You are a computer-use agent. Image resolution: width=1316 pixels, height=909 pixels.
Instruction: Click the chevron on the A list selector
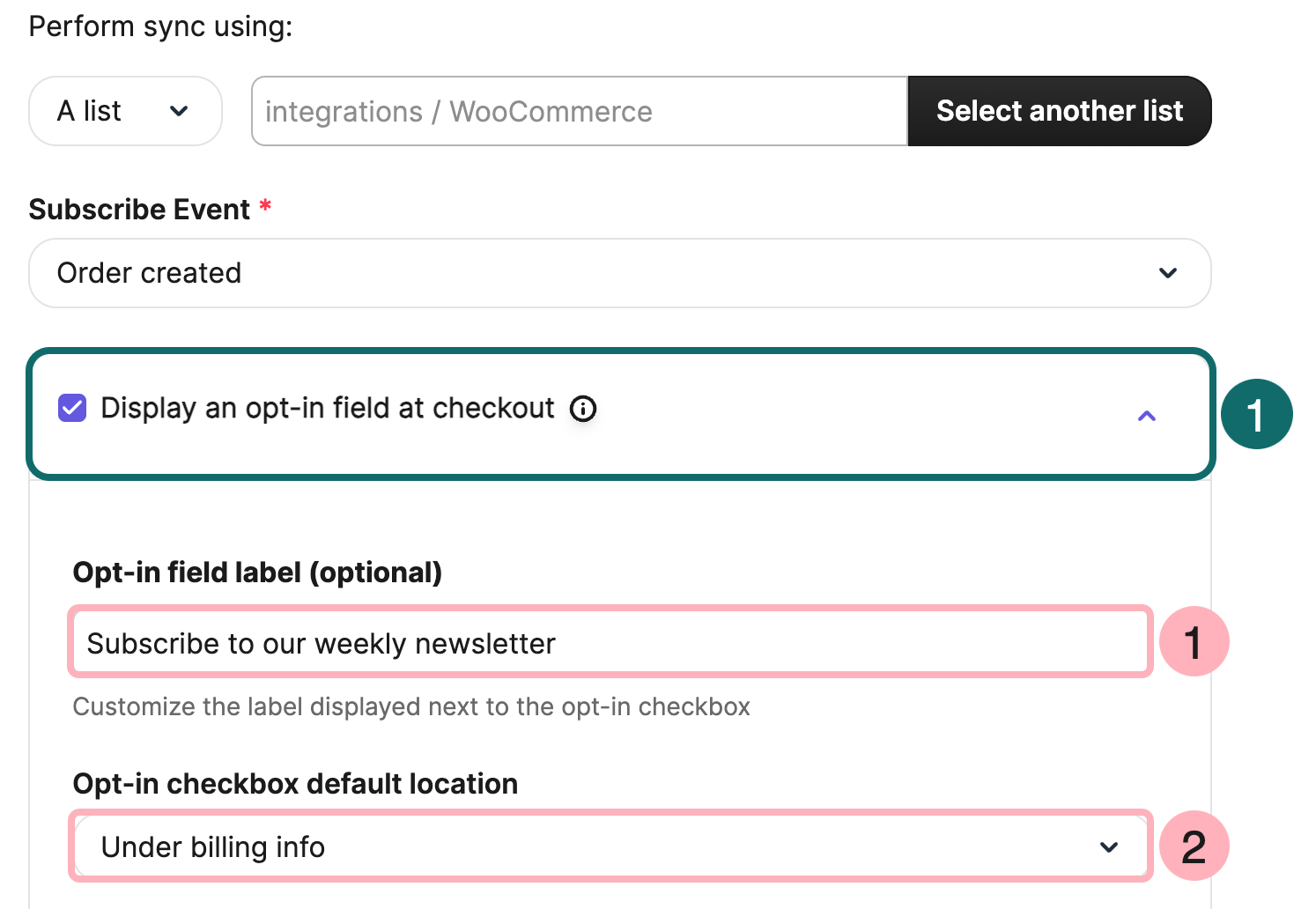[180, 111]
